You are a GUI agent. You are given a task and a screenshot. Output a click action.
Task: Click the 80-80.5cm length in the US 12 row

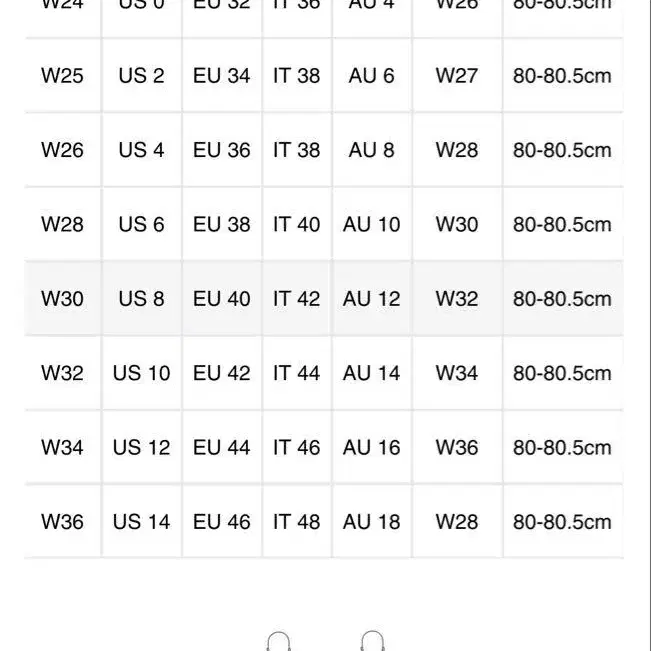click(562, 447)
